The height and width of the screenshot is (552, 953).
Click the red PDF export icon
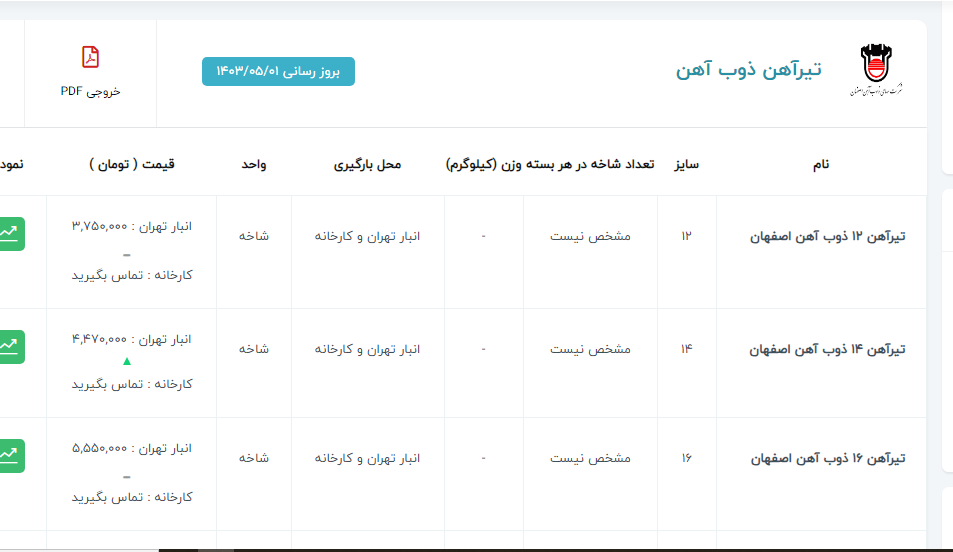click(x=90, y=57)
